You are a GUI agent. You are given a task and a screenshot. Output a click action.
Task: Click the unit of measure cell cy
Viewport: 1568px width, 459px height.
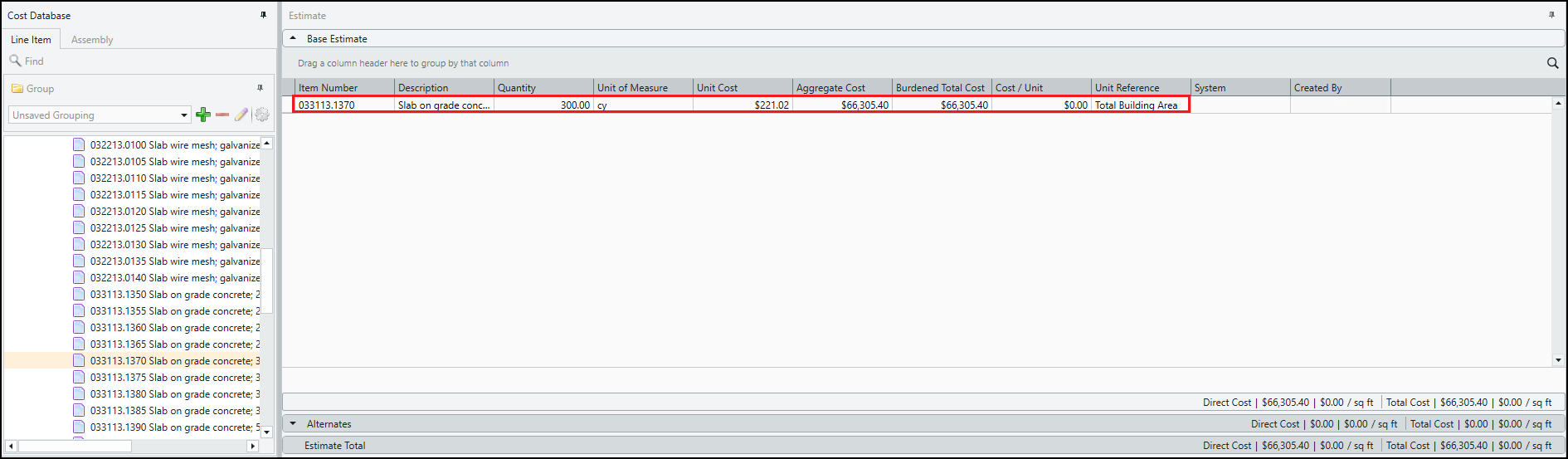(x=643, y=105)
